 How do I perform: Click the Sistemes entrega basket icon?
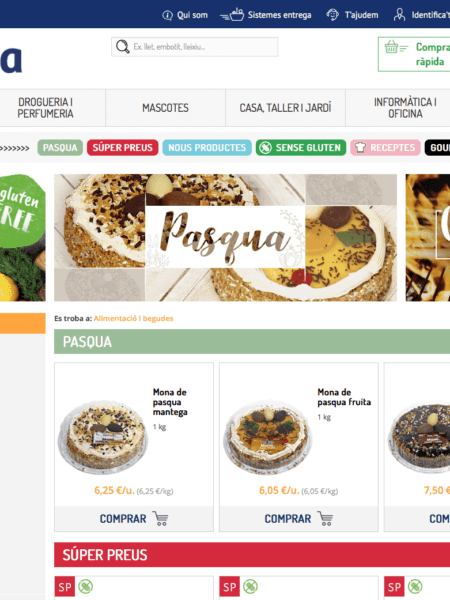click(232, 15)
